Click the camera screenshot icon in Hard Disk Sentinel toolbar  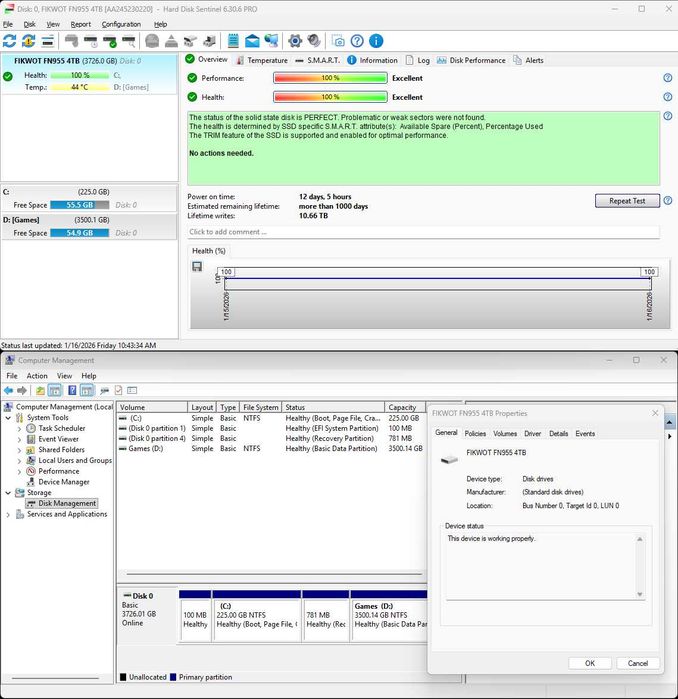[338, 41]
